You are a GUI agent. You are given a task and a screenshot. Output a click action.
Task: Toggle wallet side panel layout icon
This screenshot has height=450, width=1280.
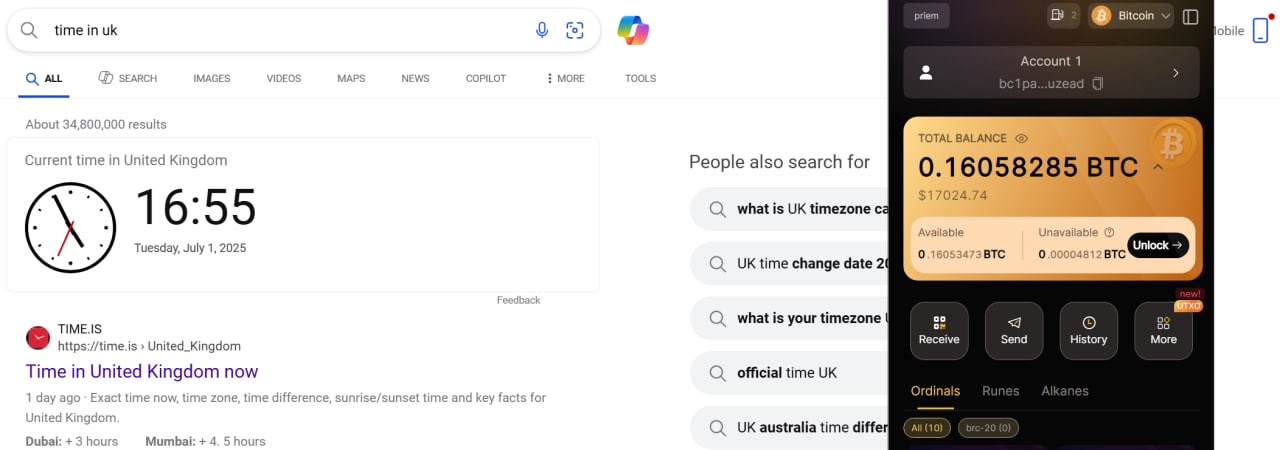coord(1190,16)
